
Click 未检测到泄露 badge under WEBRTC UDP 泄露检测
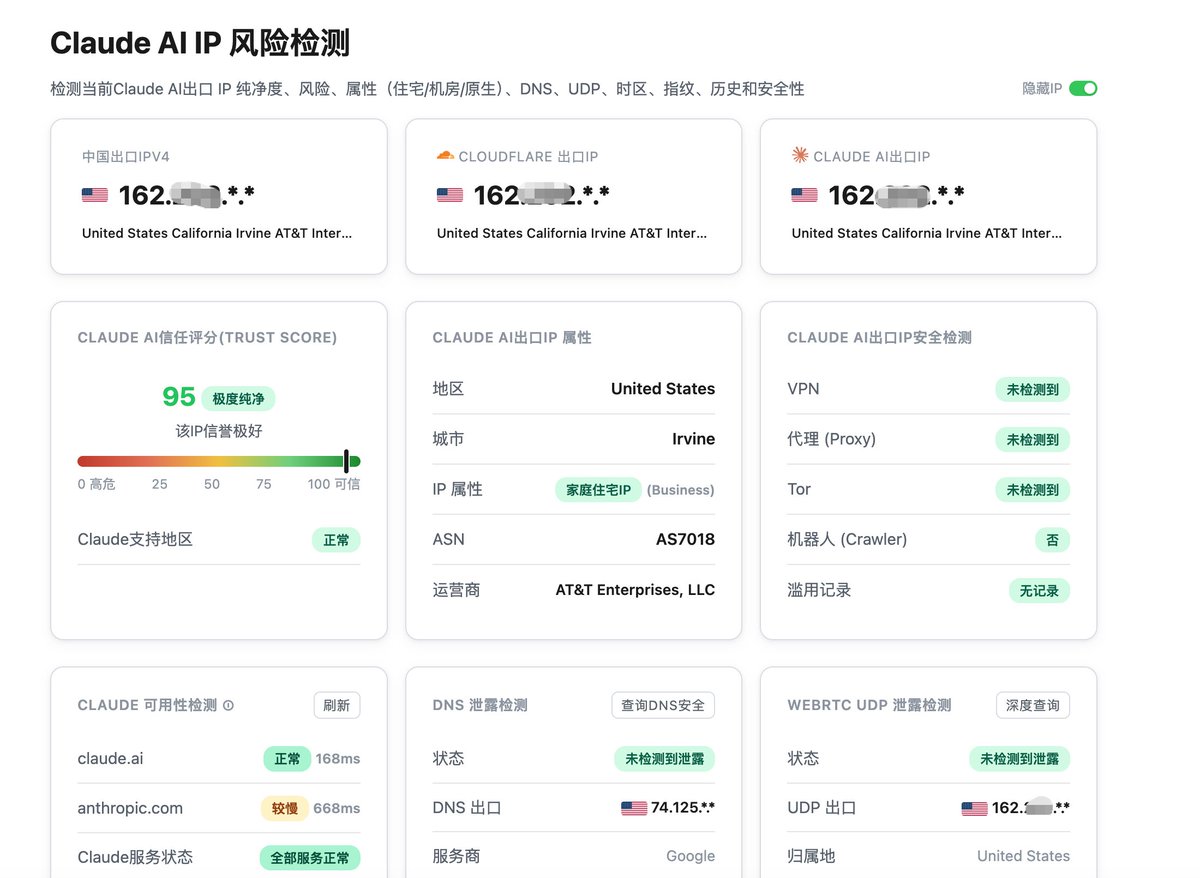(1019, 759)
